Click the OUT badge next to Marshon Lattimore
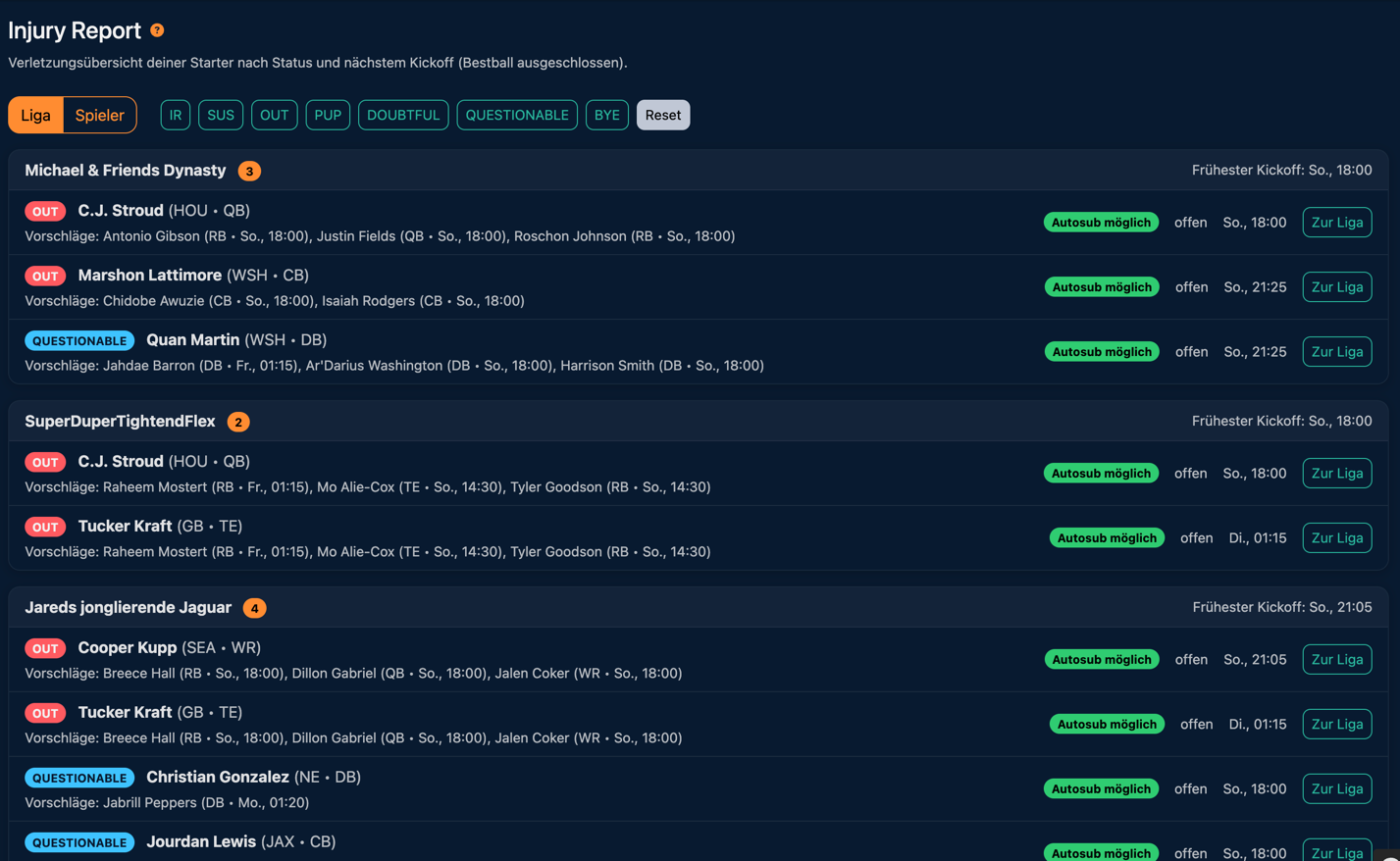This screenshot has width=1400, height=861. (x=45, y=277)
